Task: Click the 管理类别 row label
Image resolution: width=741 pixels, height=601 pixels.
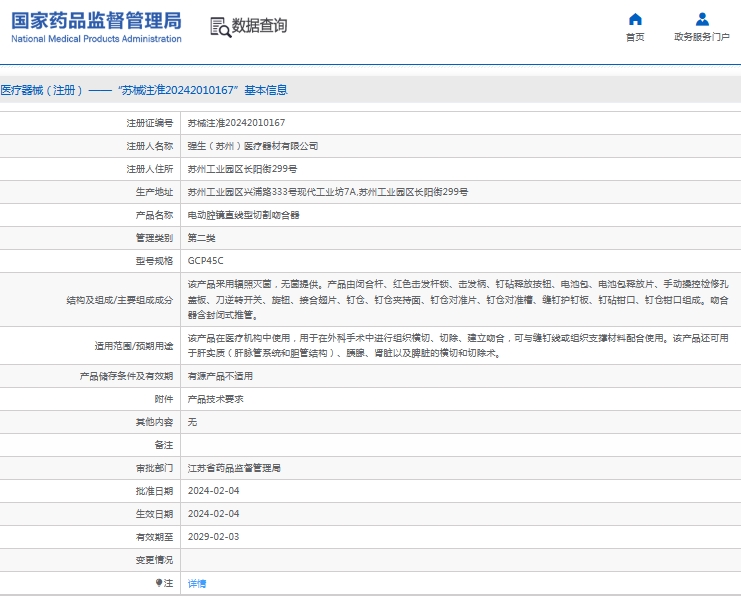Action: click(155, 238)
